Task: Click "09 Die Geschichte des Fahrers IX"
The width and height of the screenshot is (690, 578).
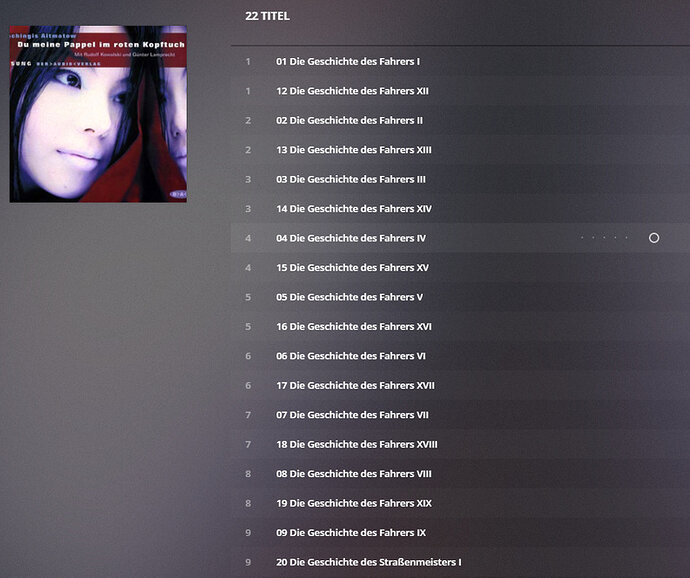Action: pyautogui.click(x=351, y=533)
